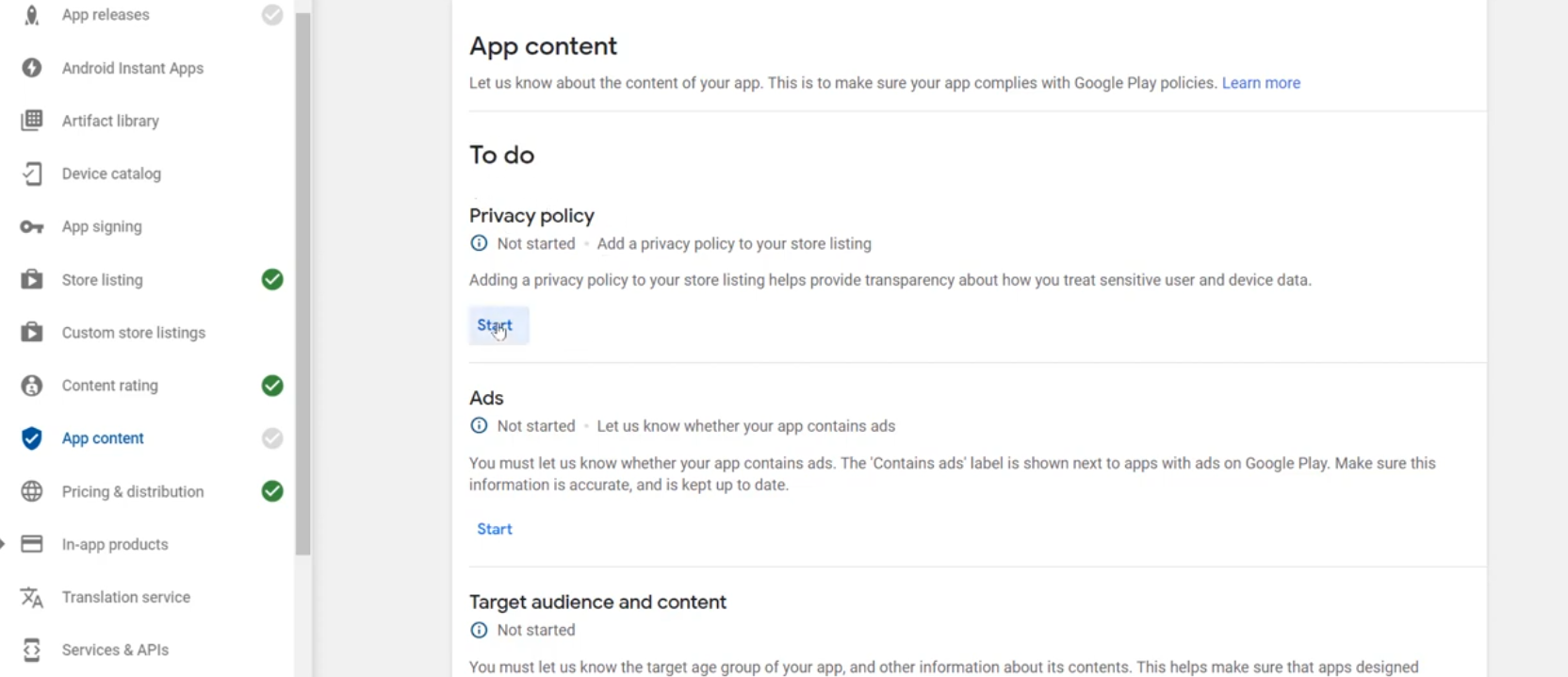Click the grey status checkmark beside App content
Image resolution: width=1568 pixels, height=677 pixels.
(272, 438)
